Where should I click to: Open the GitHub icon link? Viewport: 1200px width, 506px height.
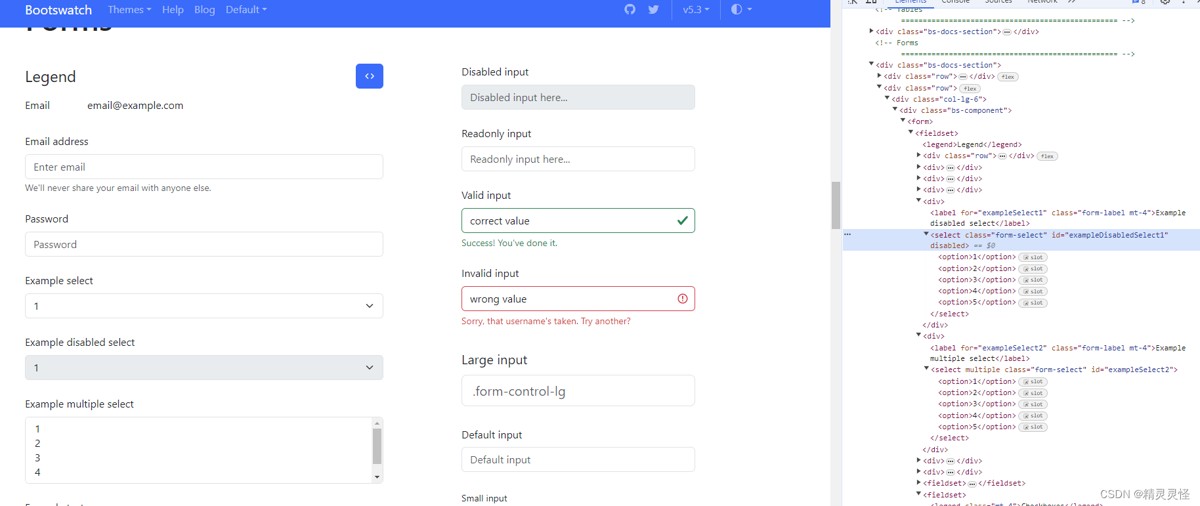pos(630,10)
